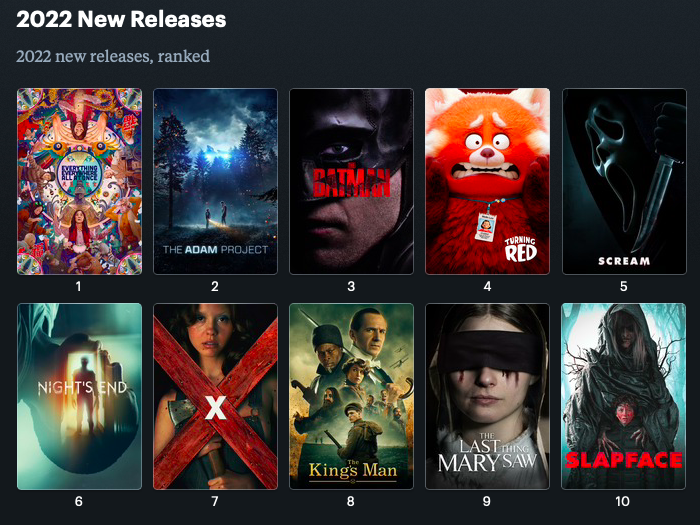Open Everything Everywhere All at Once poster
Screen dimensions: 700x525
79,181
